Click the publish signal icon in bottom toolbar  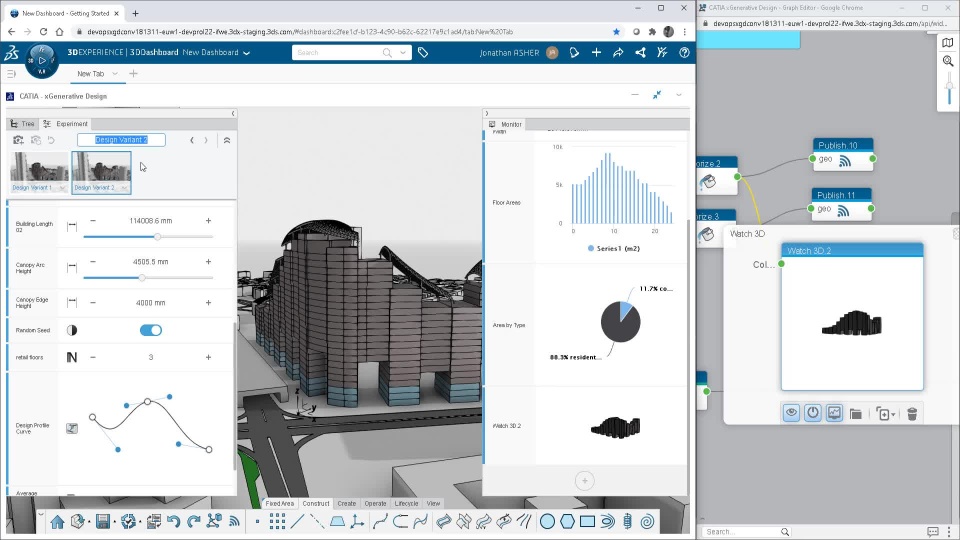pos(234,522)
